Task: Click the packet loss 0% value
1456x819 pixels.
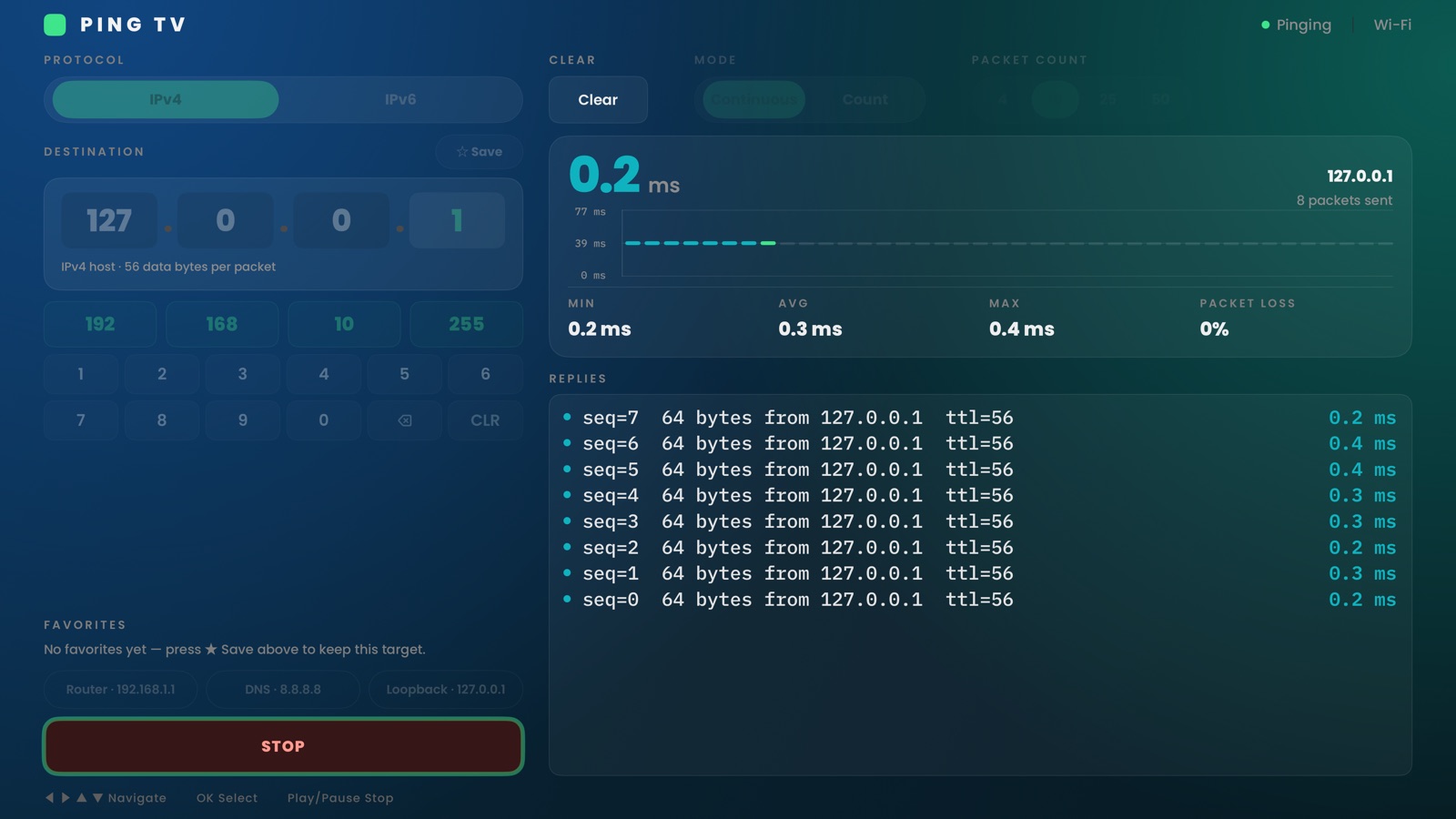Action: [1214, 329]
